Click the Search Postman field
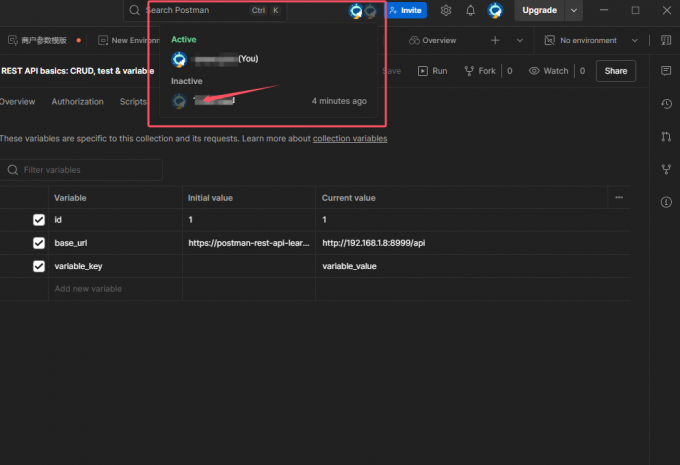 click(x=205, y=10)
